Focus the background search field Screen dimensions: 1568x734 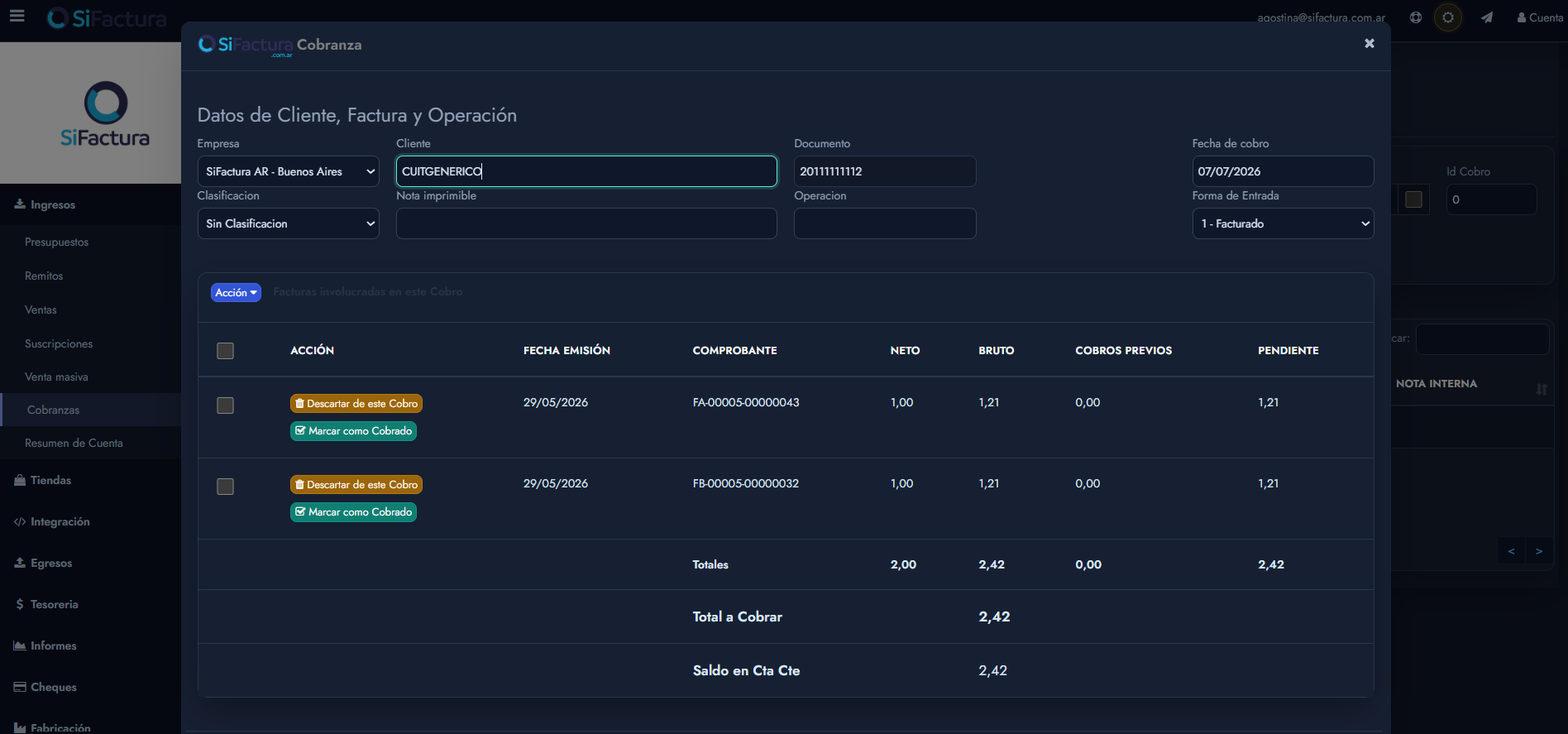(1482, 339)
